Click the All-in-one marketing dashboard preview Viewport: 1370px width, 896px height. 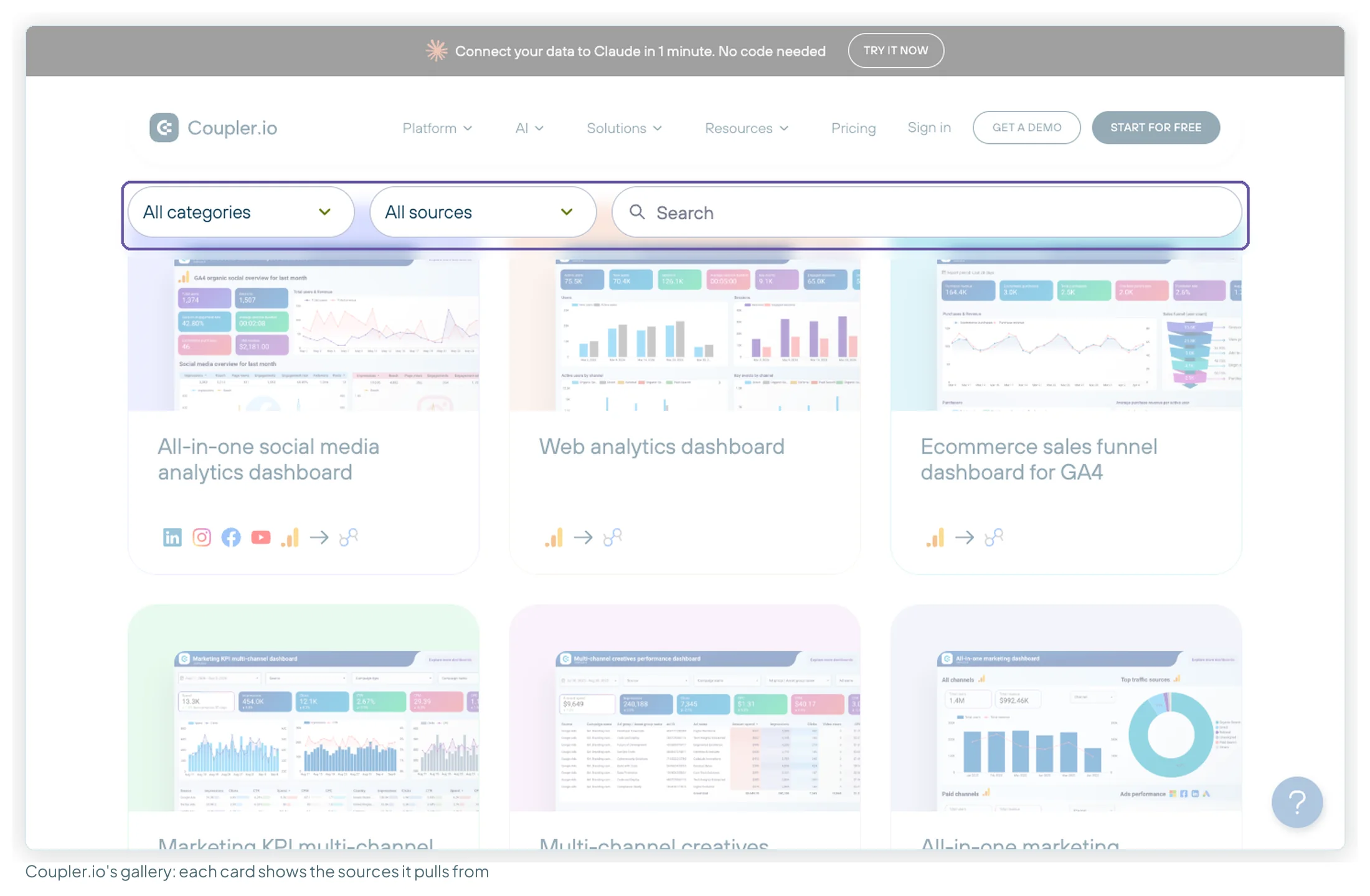click(x=1066, y=708)
